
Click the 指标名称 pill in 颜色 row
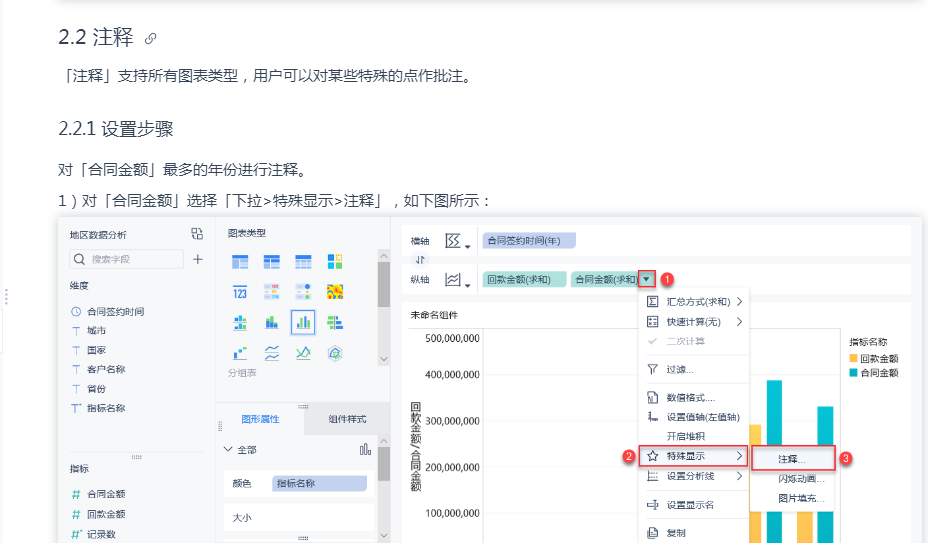(320, 483)
